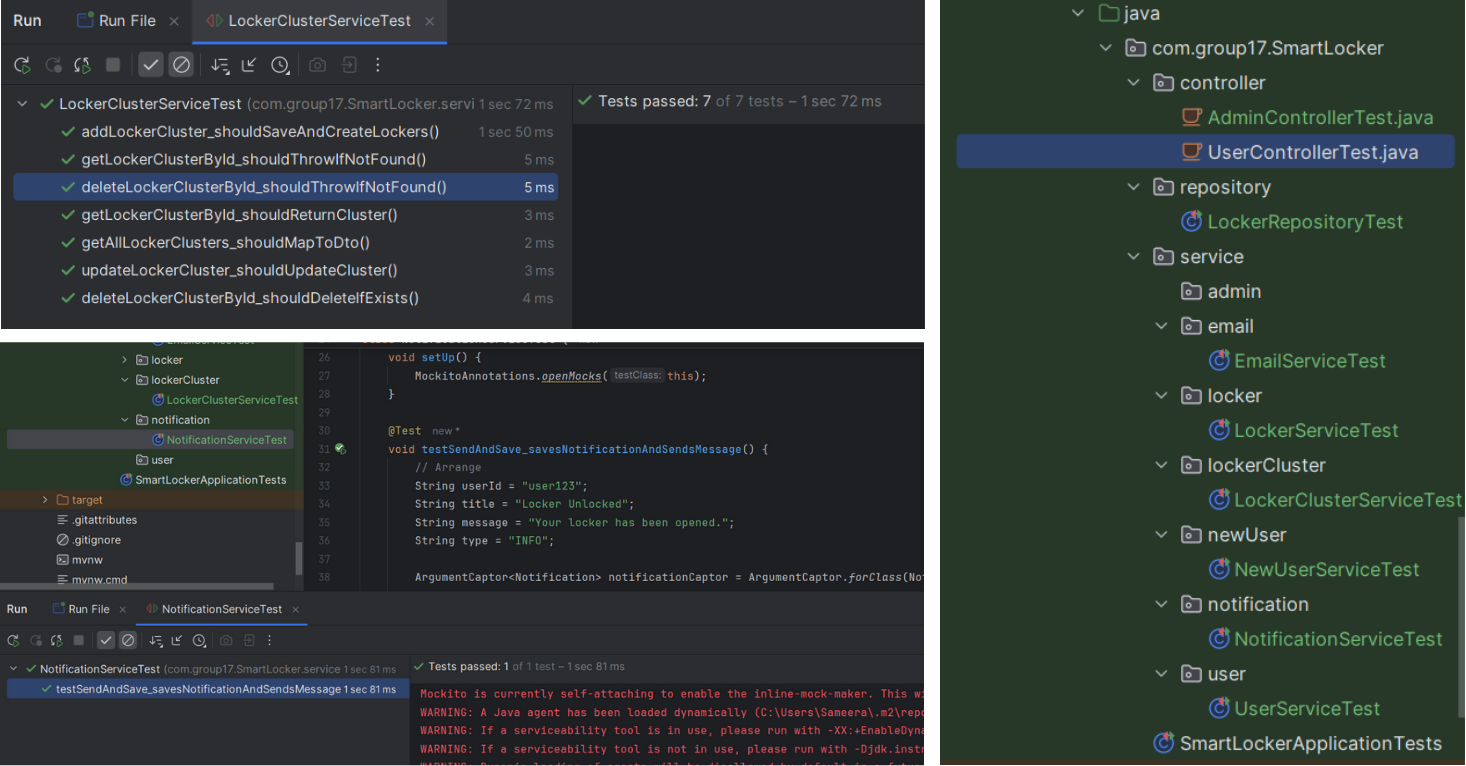This screenshot has width=1466, height=766.
Task: Click gutter run icon on editor line 31
Action: coord(341,449)
